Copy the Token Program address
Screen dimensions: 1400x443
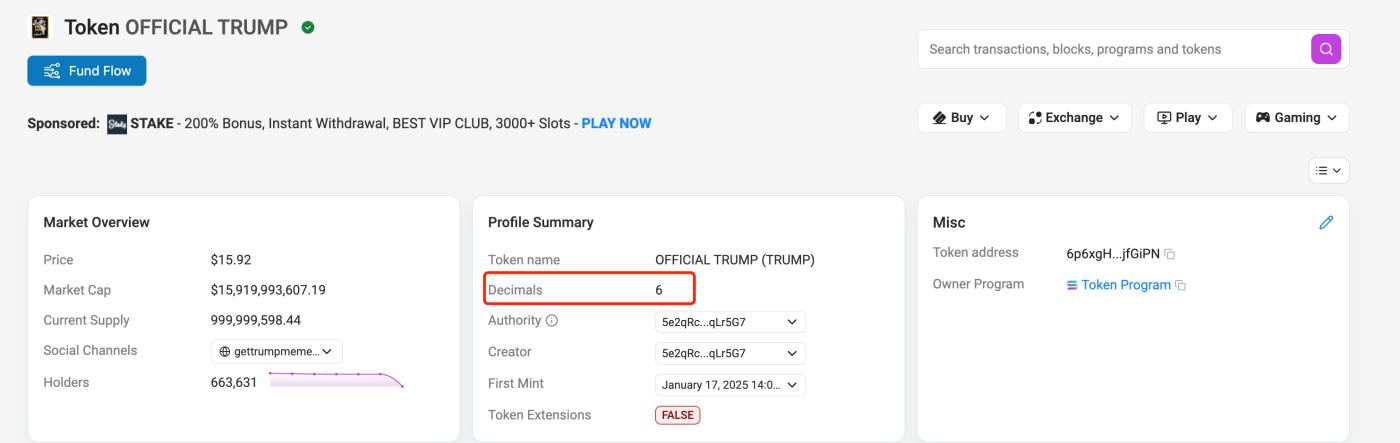pos(1181,286)
